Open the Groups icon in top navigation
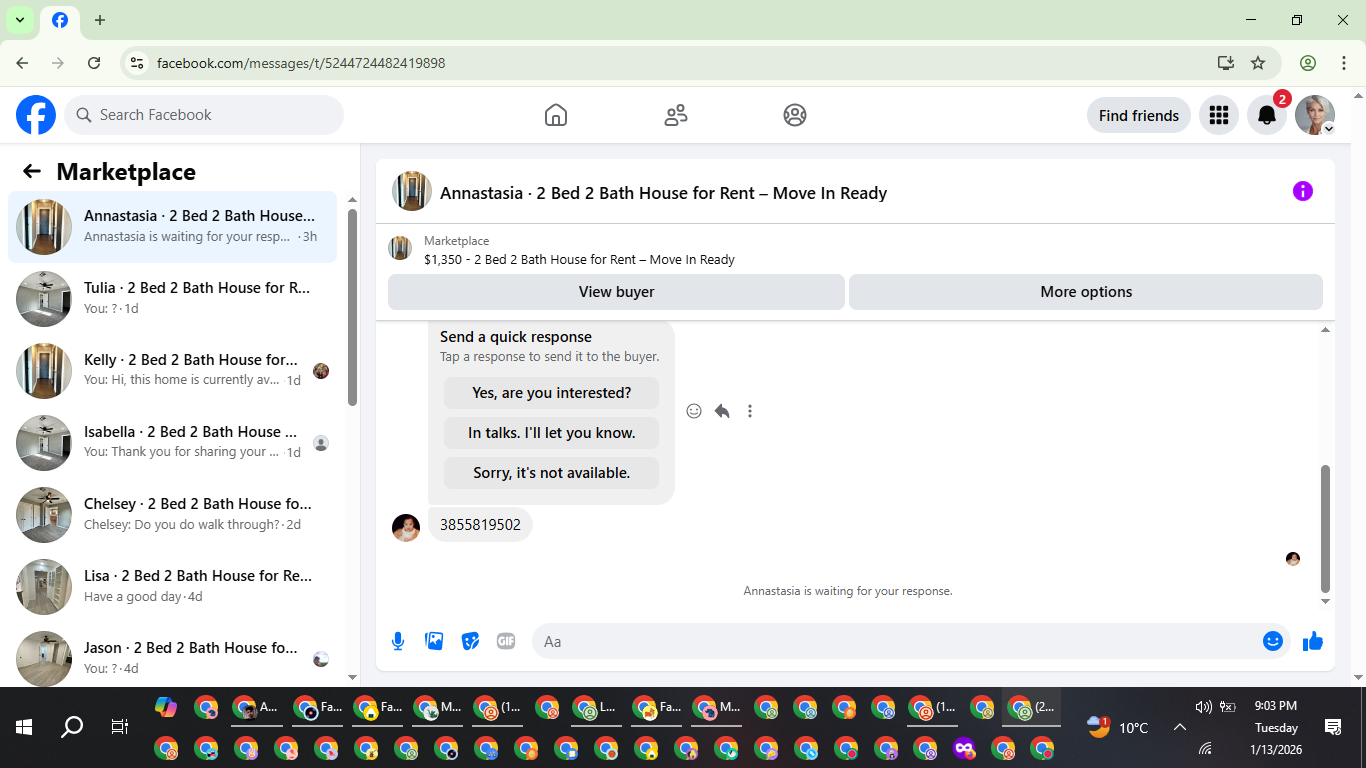Screen dimensions: 1366x768 (795, 115)
